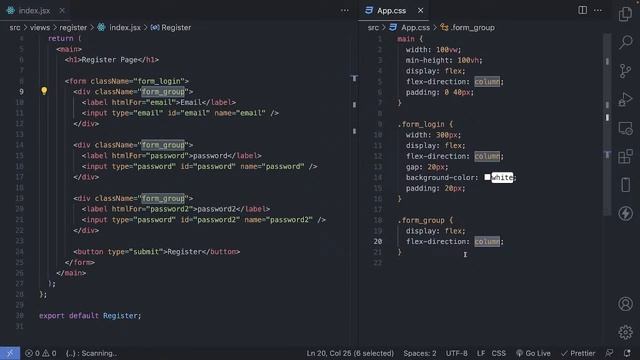This screenshot has height=360, width=640.
Task: Click Prettier in the status bar
Action: (578, 353)
